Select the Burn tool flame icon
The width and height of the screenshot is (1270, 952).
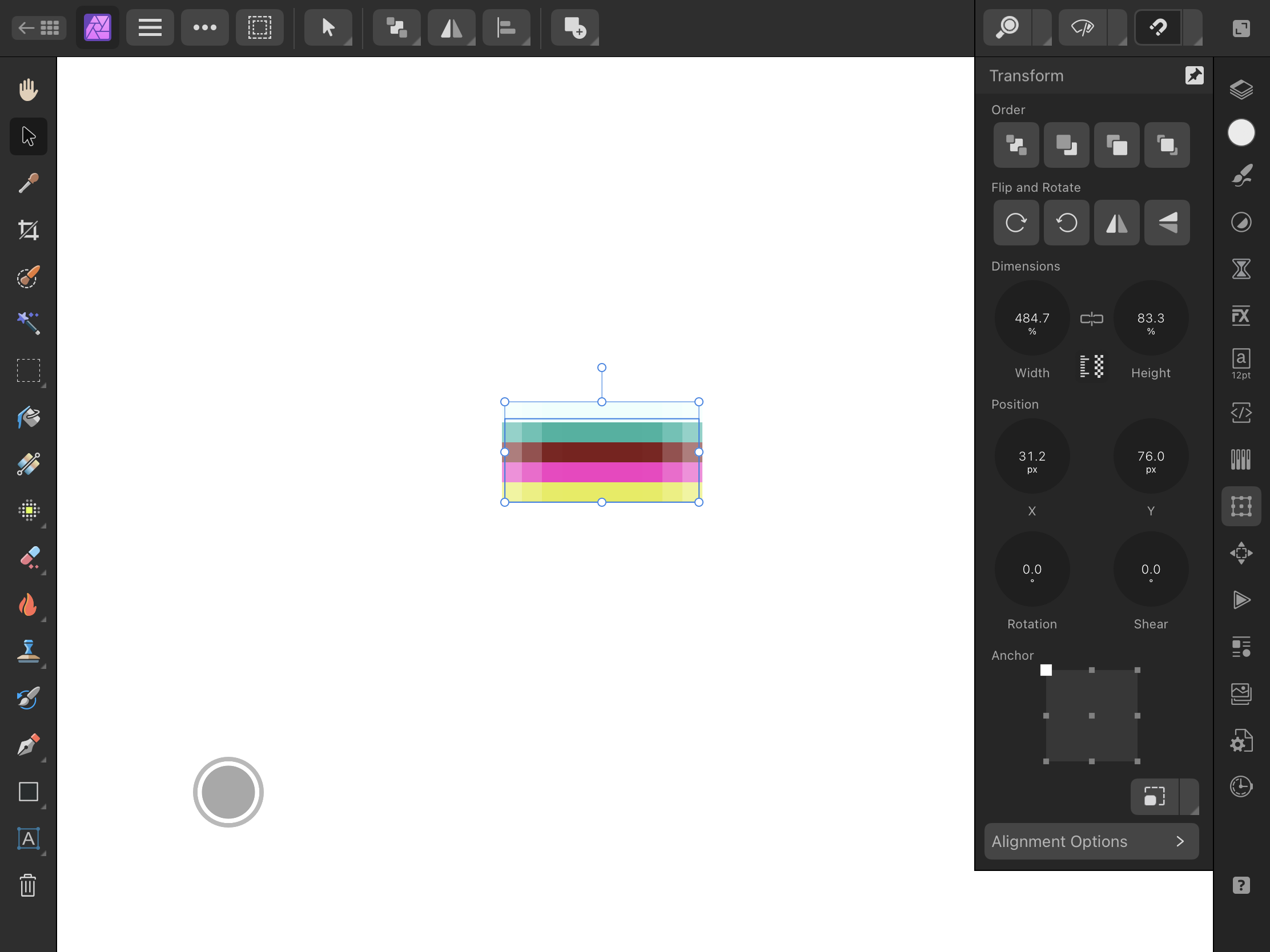coord(28,604)
